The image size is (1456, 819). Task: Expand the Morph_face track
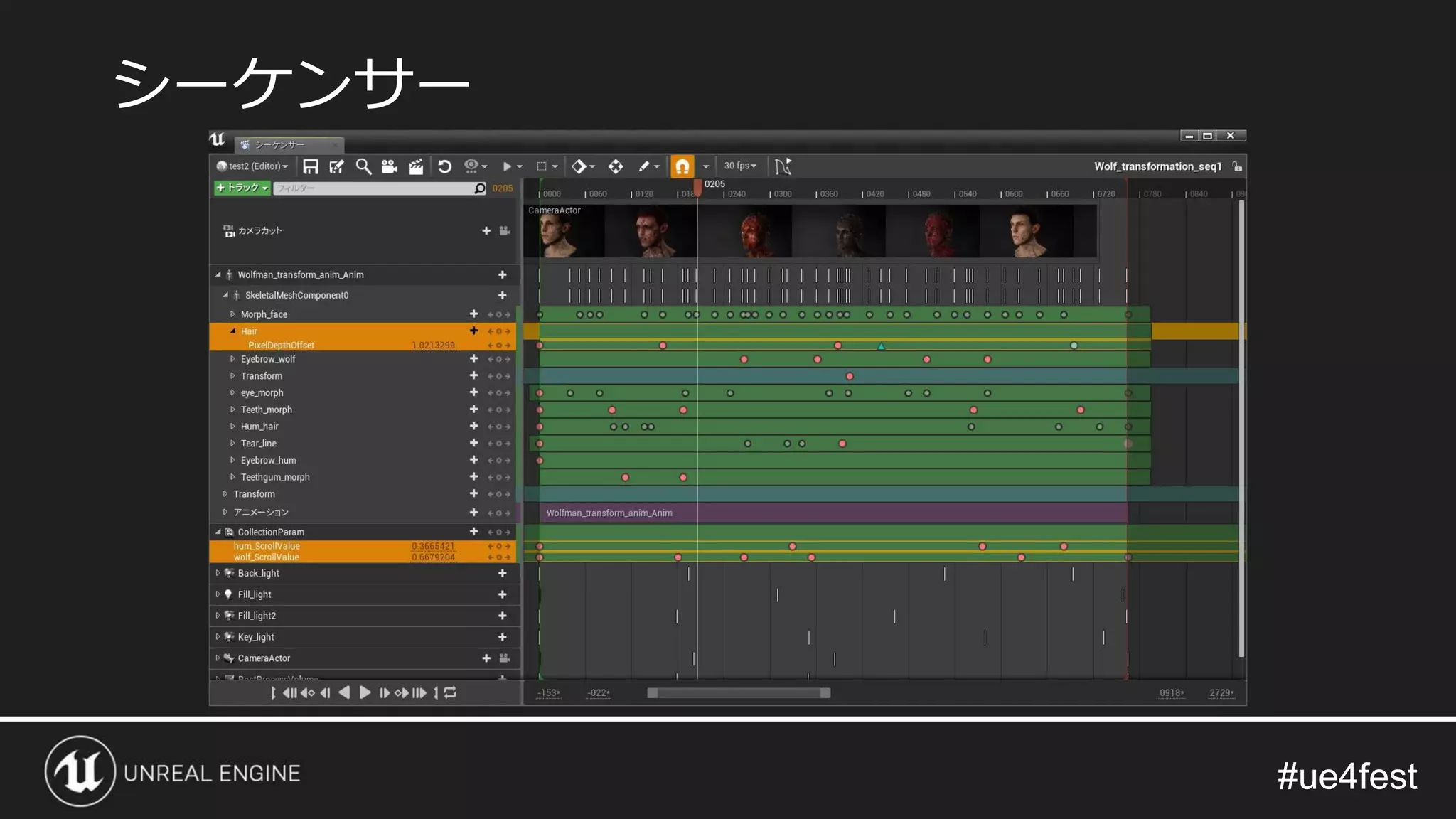click(232, 314)
